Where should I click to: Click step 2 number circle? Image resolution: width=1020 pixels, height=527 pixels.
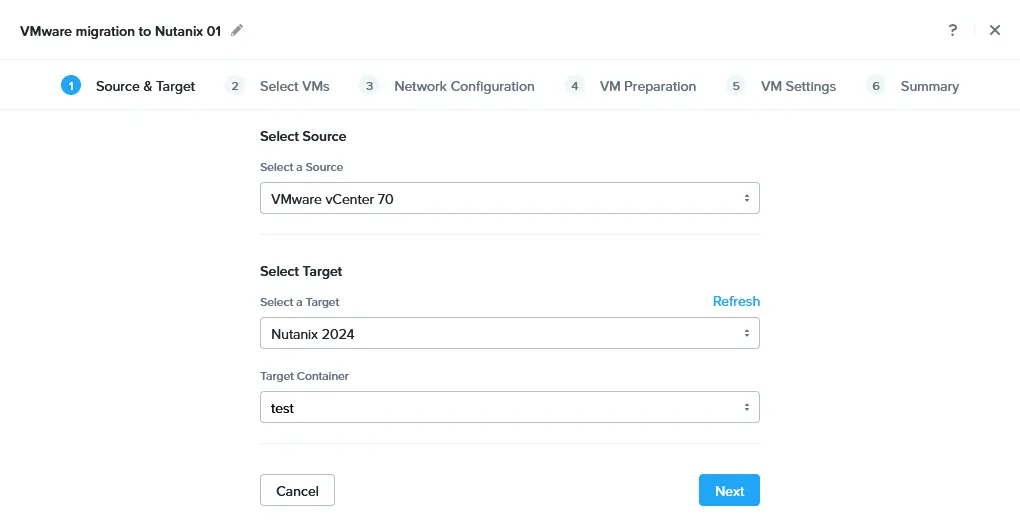[x=235, y=86]
